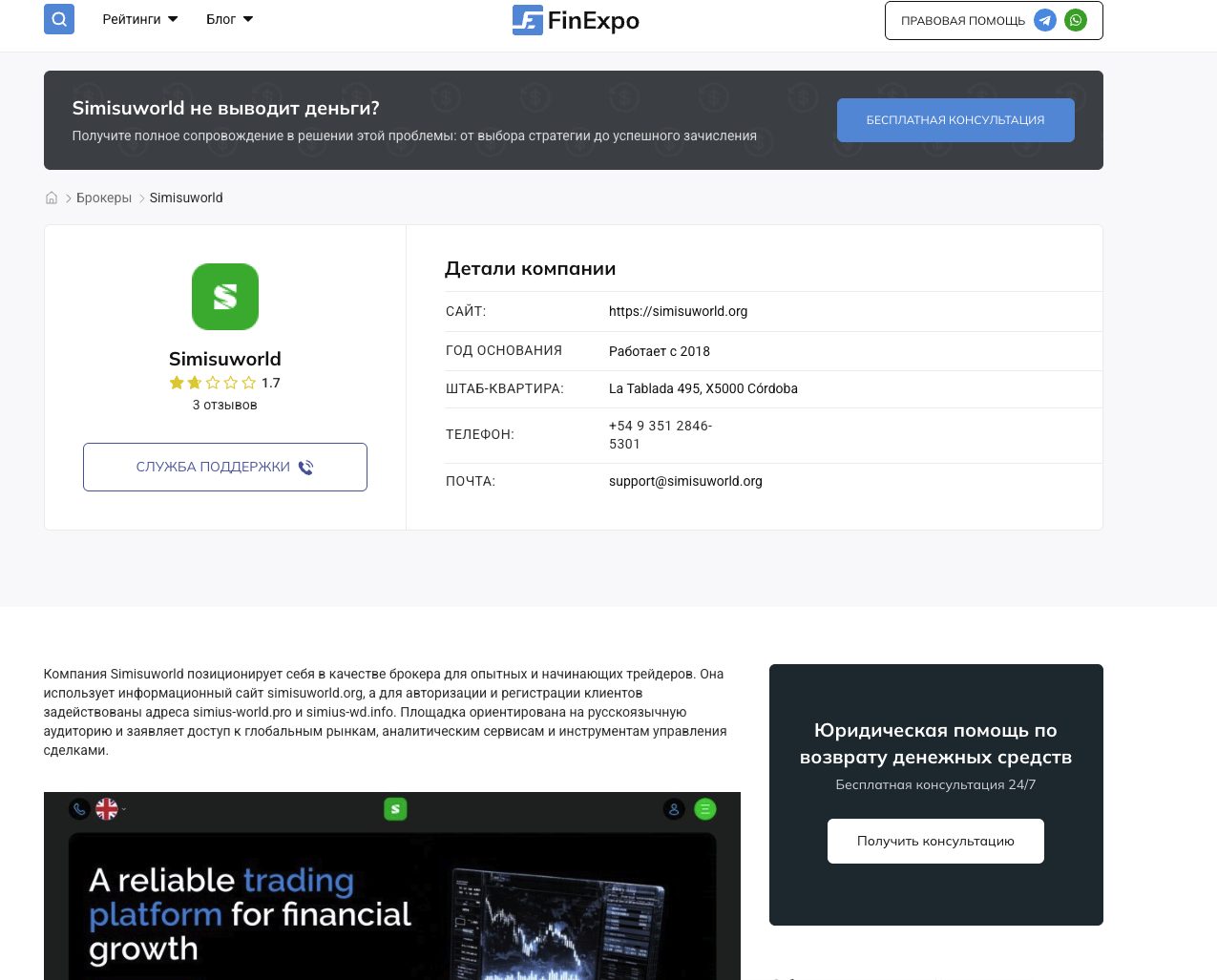Click the ПРАВОВАЯ ПОМОЩЬ button
Screen dimensions: 1217x980
994,21
